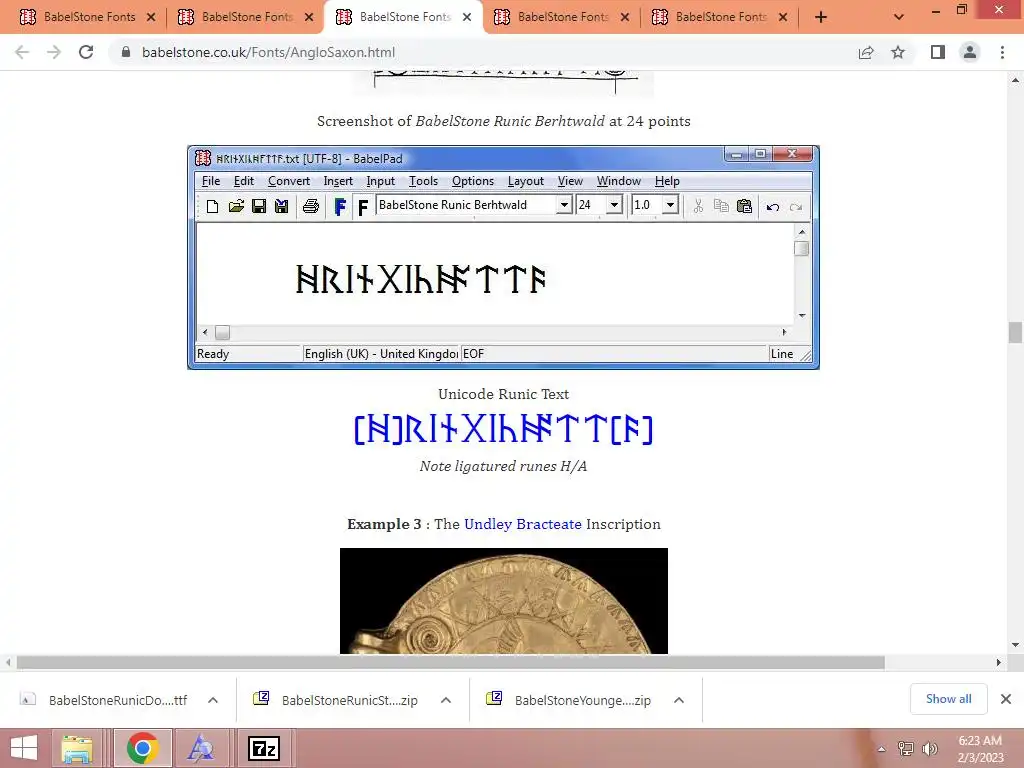Click the 'Unicode Runic Text' caption
The image size is (1024, 768).
point(504,394)
